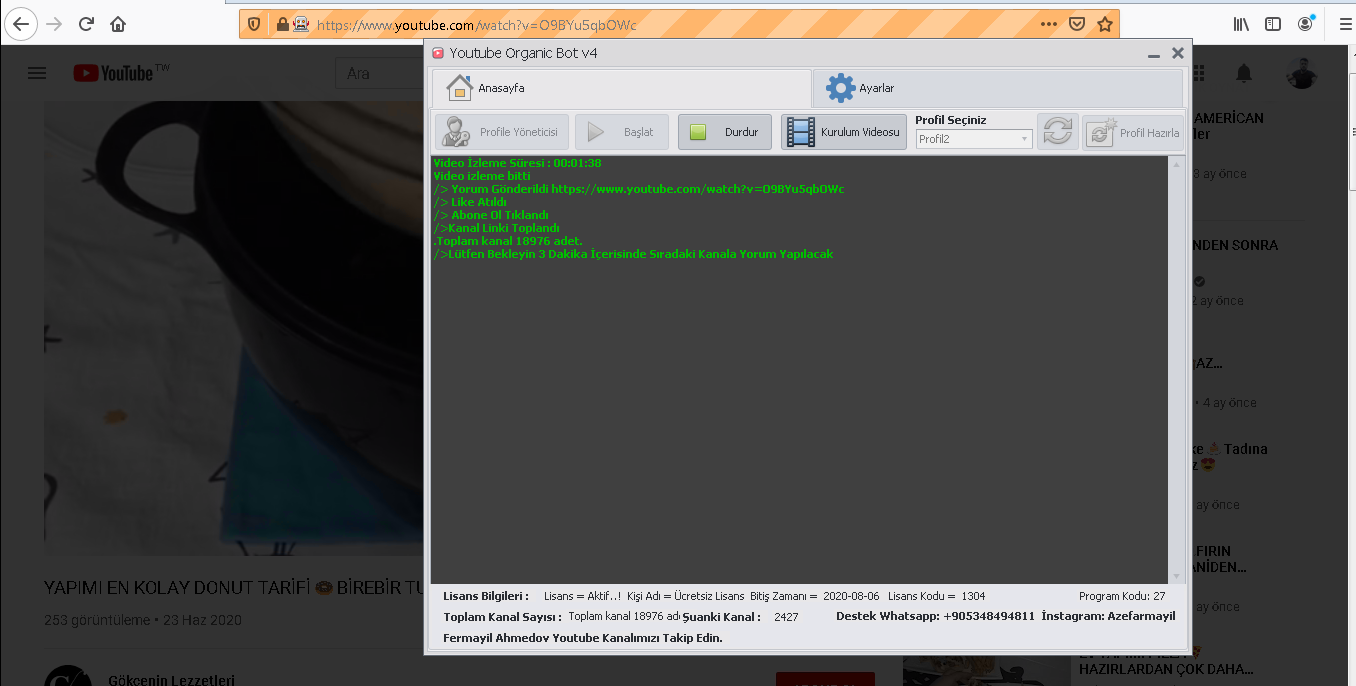Click the Anasayfa home icon
The width and height of the screenshot is (1356, 686).
click(459, 88)
